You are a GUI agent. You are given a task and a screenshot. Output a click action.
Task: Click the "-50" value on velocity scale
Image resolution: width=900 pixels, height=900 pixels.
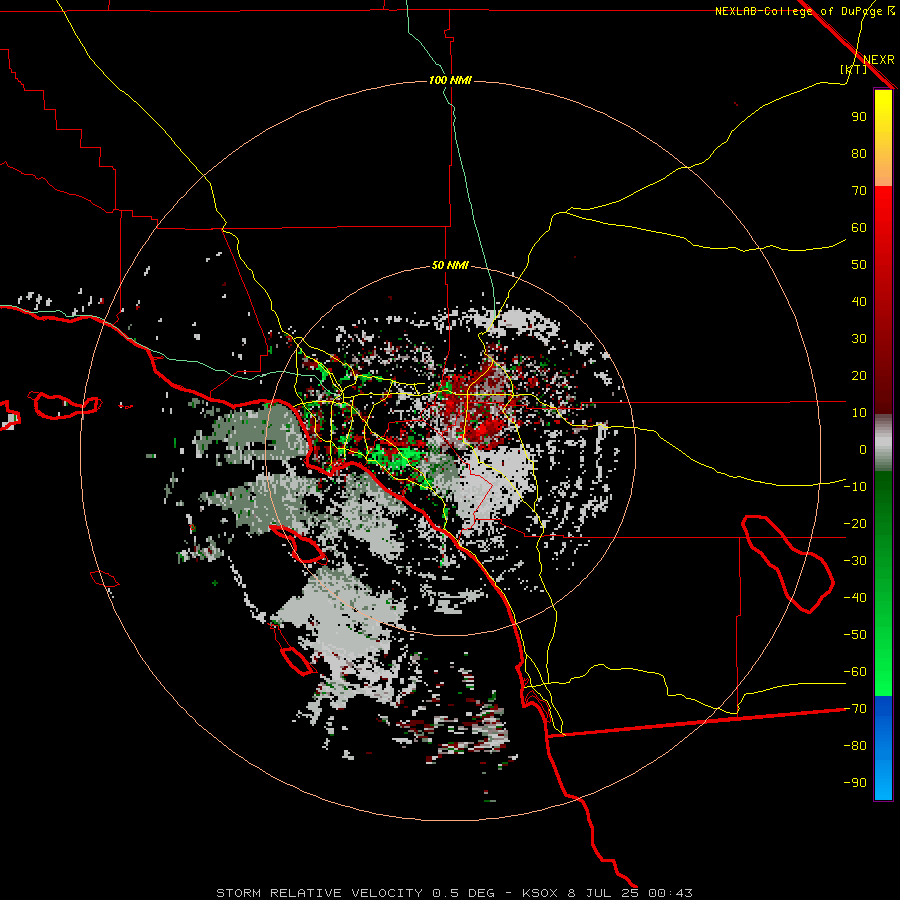coord(855,635)
